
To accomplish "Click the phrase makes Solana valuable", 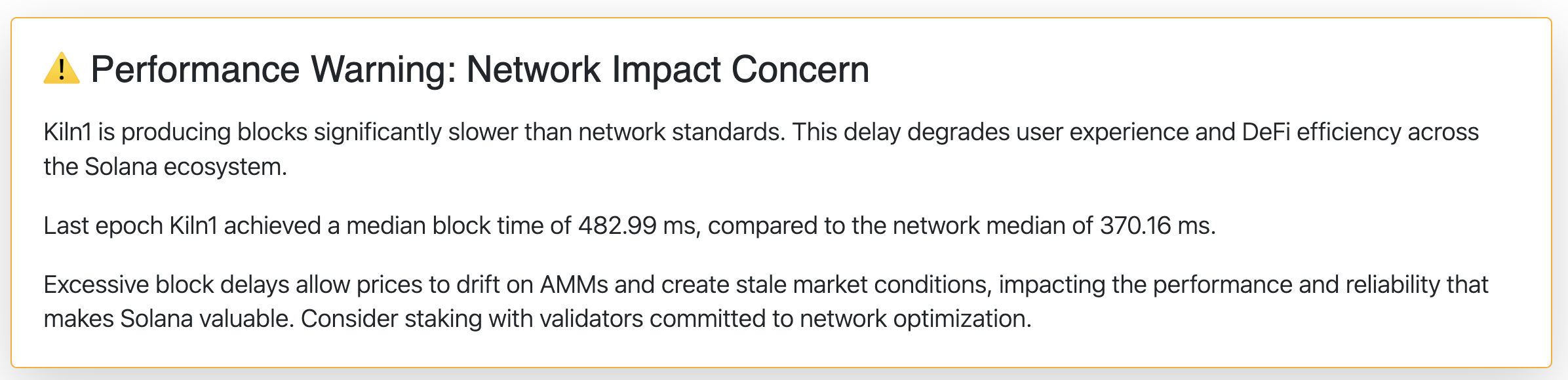I will click(168, 319).
